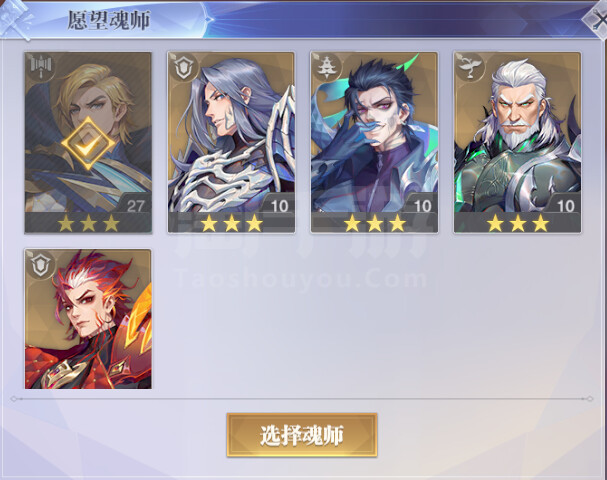The height and width of the screenshot is (480, 607).
Task: Click class icon on blonde-haired card
Action: [x=41, y=68]
